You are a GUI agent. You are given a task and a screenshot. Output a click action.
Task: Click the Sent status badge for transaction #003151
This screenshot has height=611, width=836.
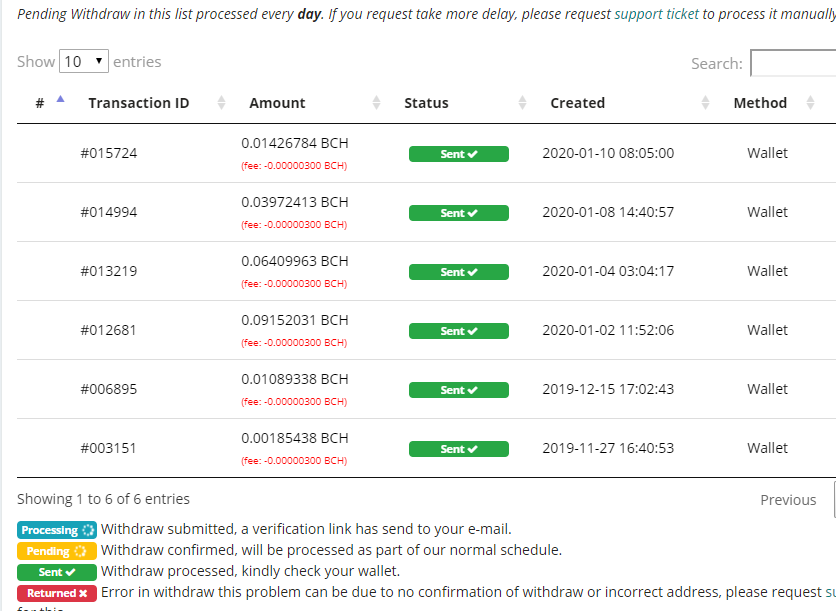(x=458, y=449)
